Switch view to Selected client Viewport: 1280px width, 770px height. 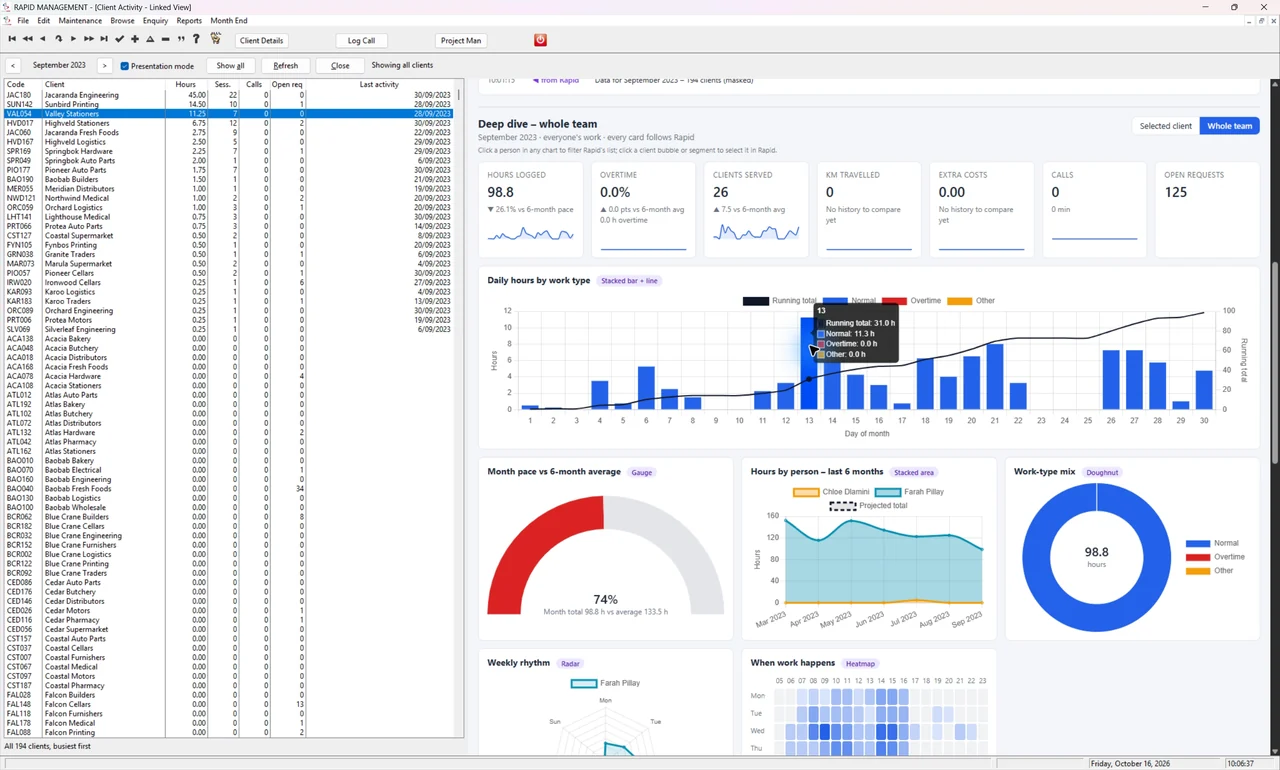pos(1166,126)
